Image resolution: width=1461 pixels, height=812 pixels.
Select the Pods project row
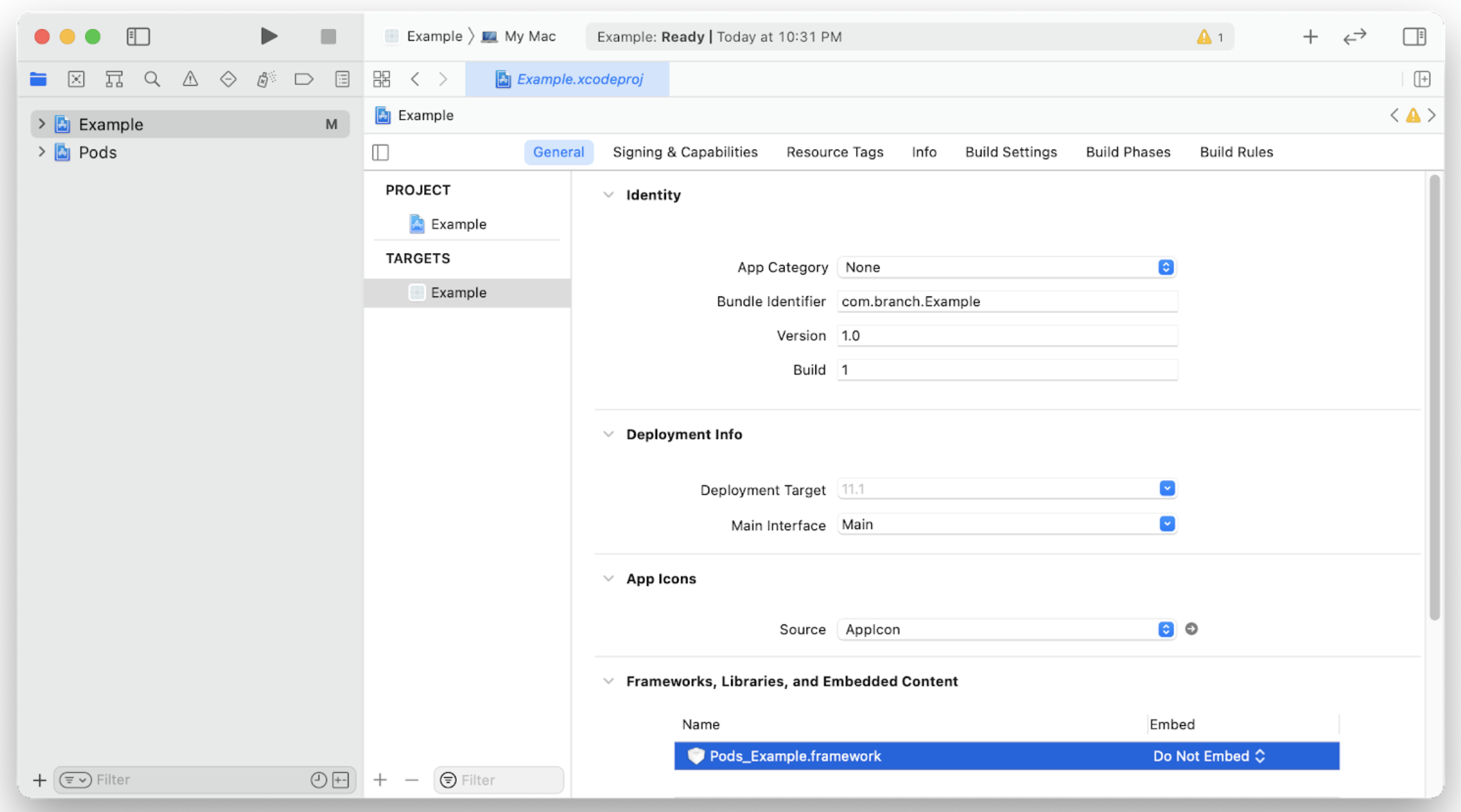[x=190, y=152]
